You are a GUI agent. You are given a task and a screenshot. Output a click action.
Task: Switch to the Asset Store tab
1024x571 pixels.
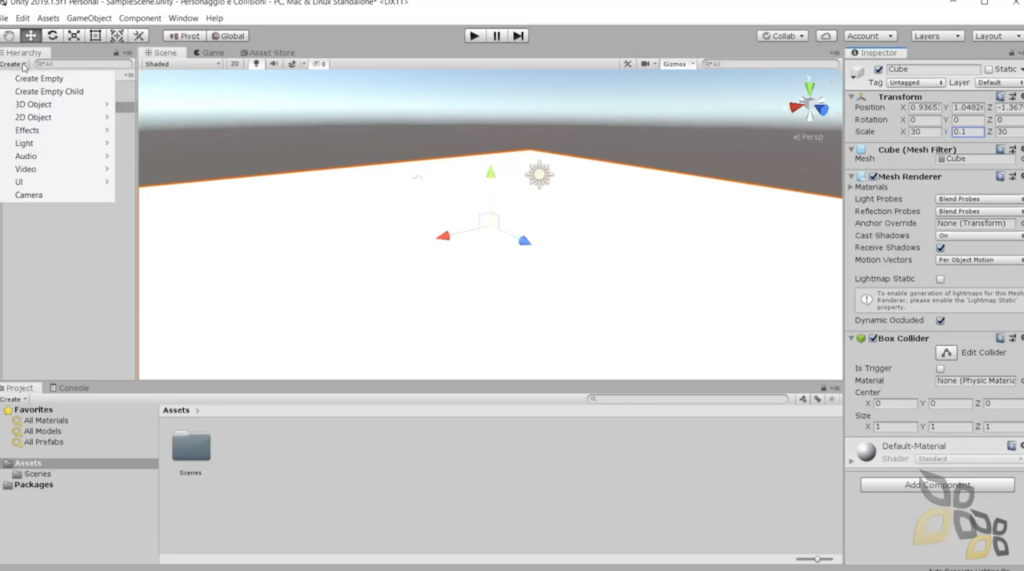coord(267,53)
